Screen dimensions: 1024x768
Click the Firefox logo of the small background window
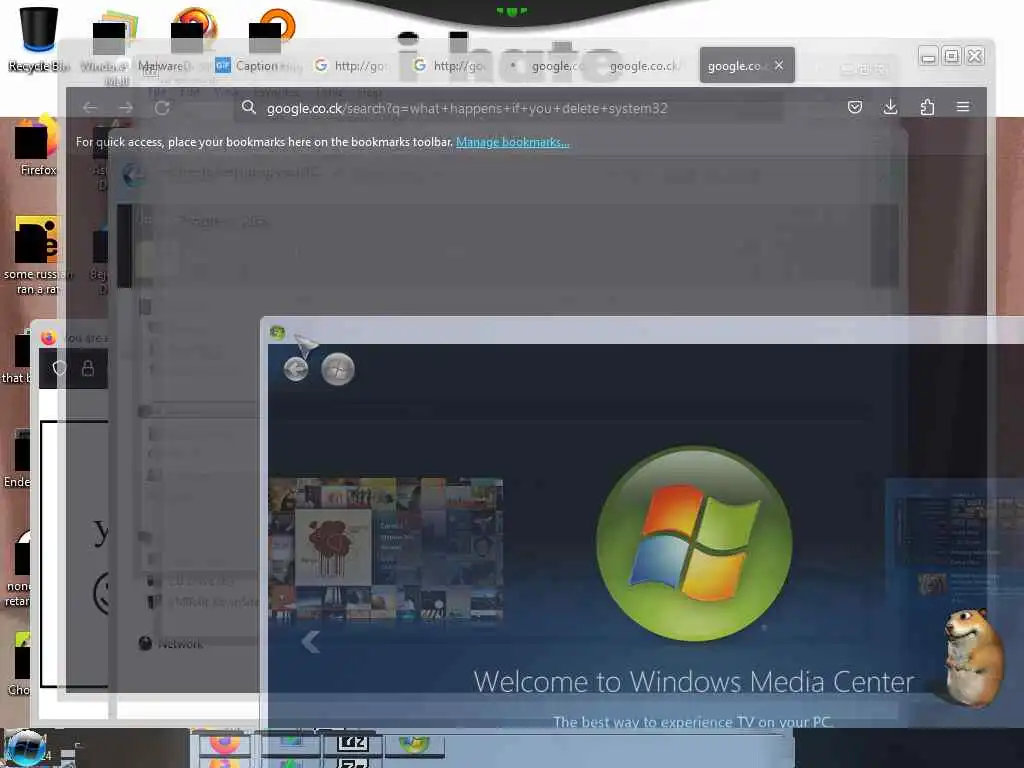pos(49,338)
